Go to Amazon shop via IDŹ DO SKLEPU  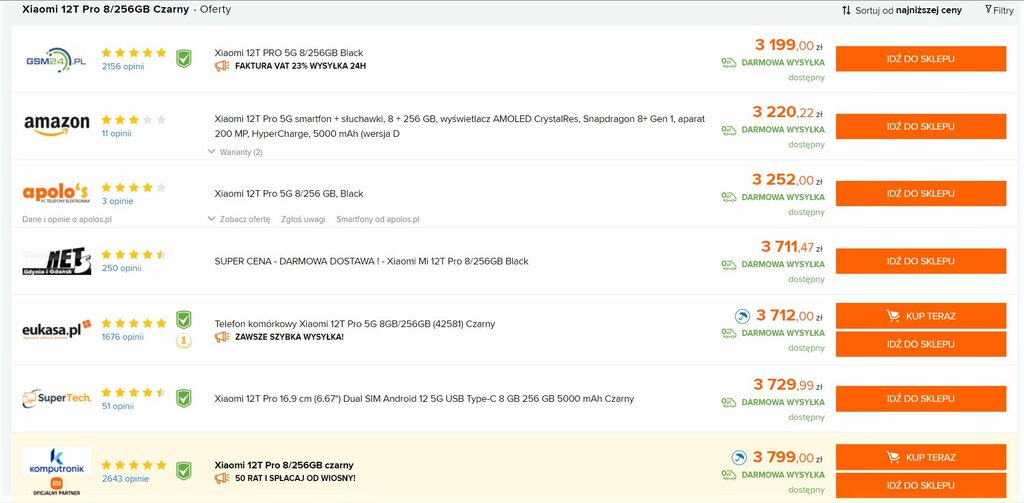tap(921, 126)
